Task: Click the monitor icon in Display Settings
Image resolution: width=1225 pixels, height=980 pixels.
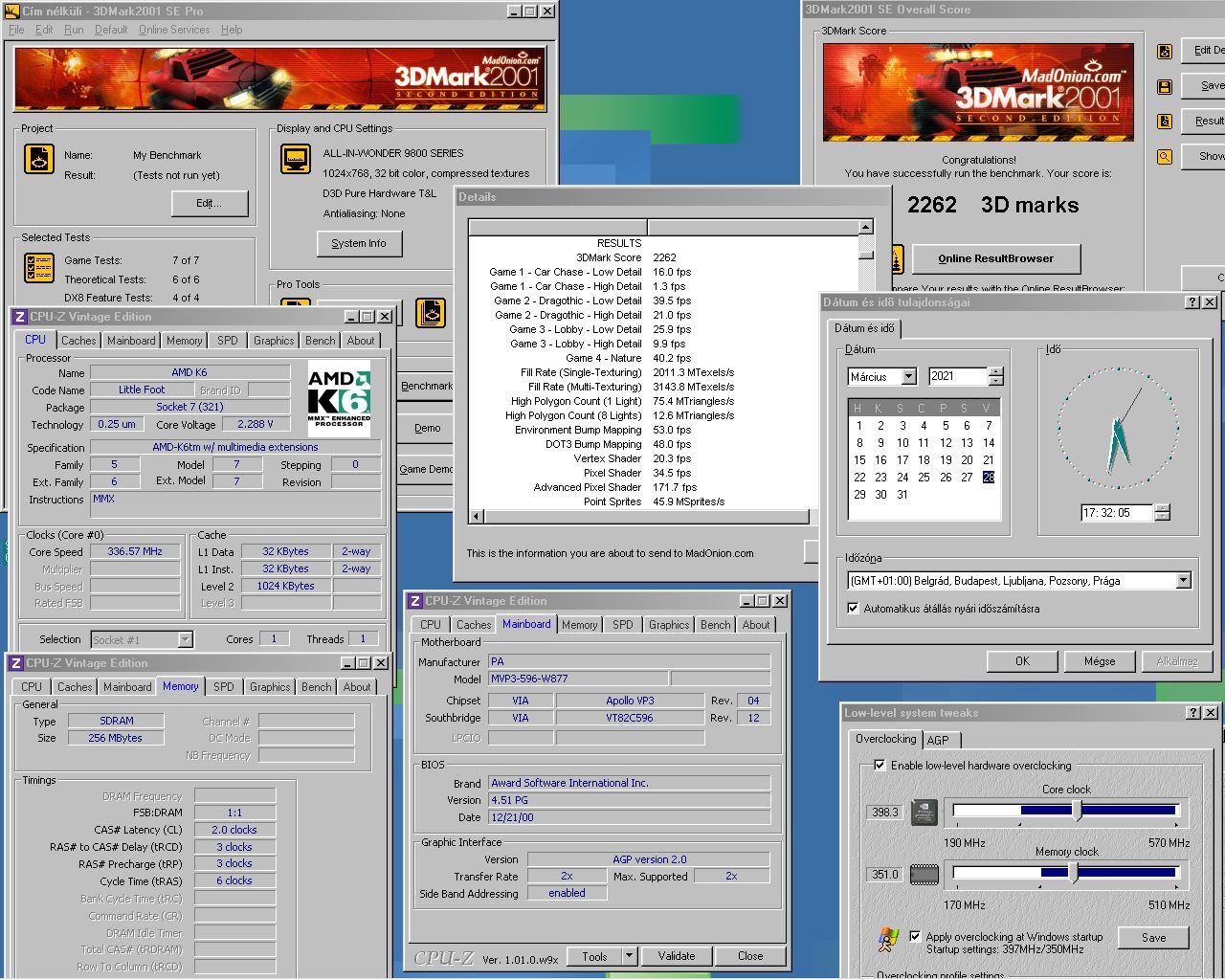Action: (295, 159)
